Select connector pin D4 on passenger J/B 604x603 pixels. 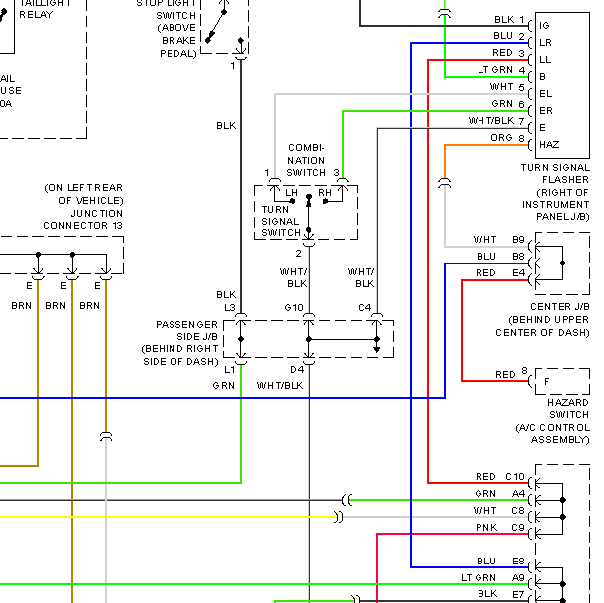pos(297,370)
